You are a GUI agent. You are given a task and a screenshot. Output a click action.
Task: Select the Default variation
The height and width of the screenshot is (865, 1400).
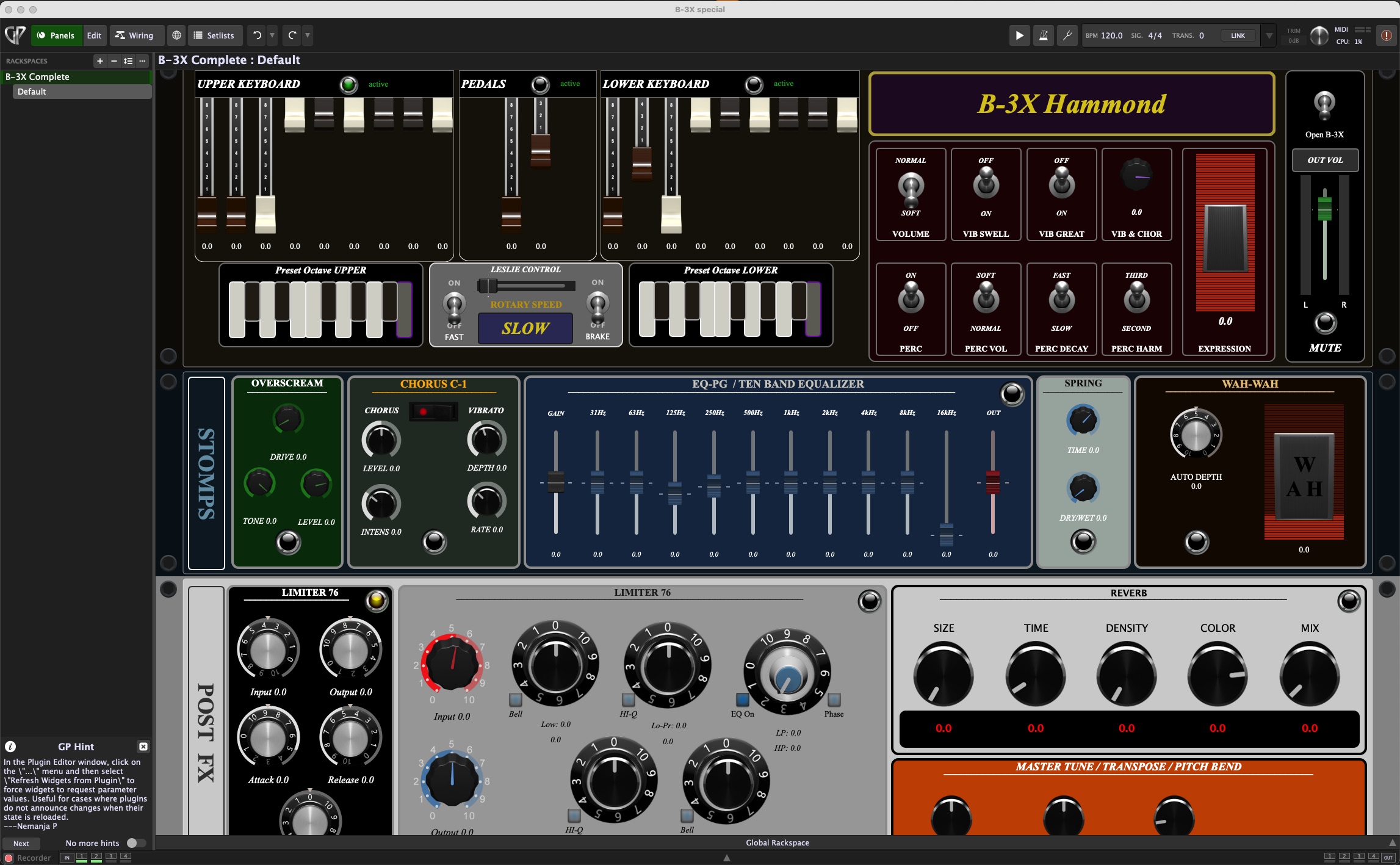coord(81,92)
